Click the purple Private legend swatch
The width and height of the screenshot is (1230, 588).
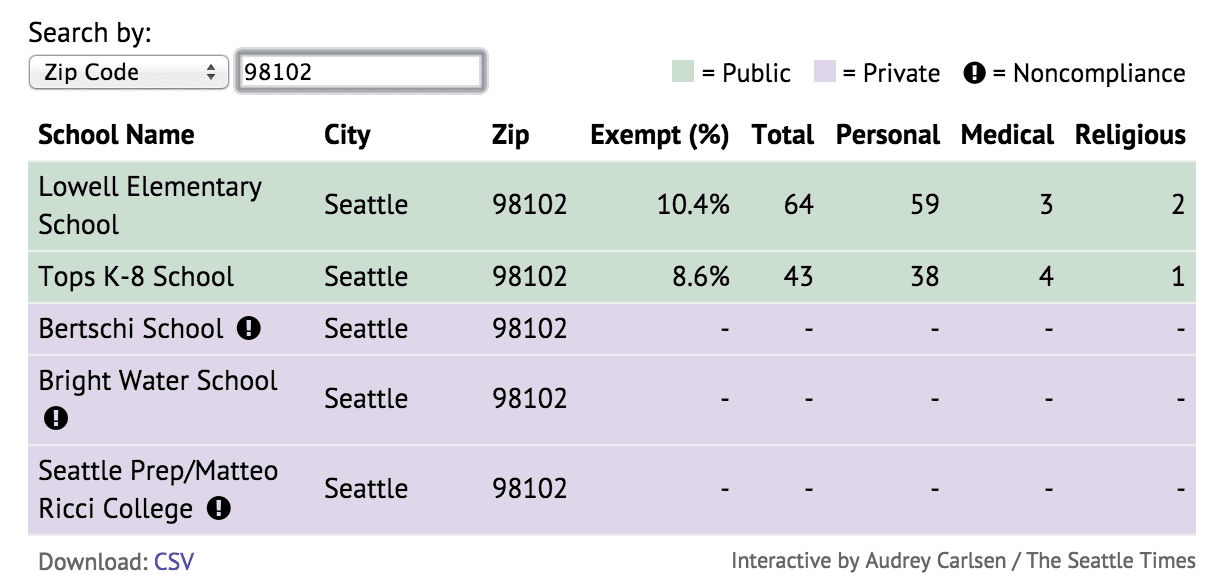coord(824,72)
